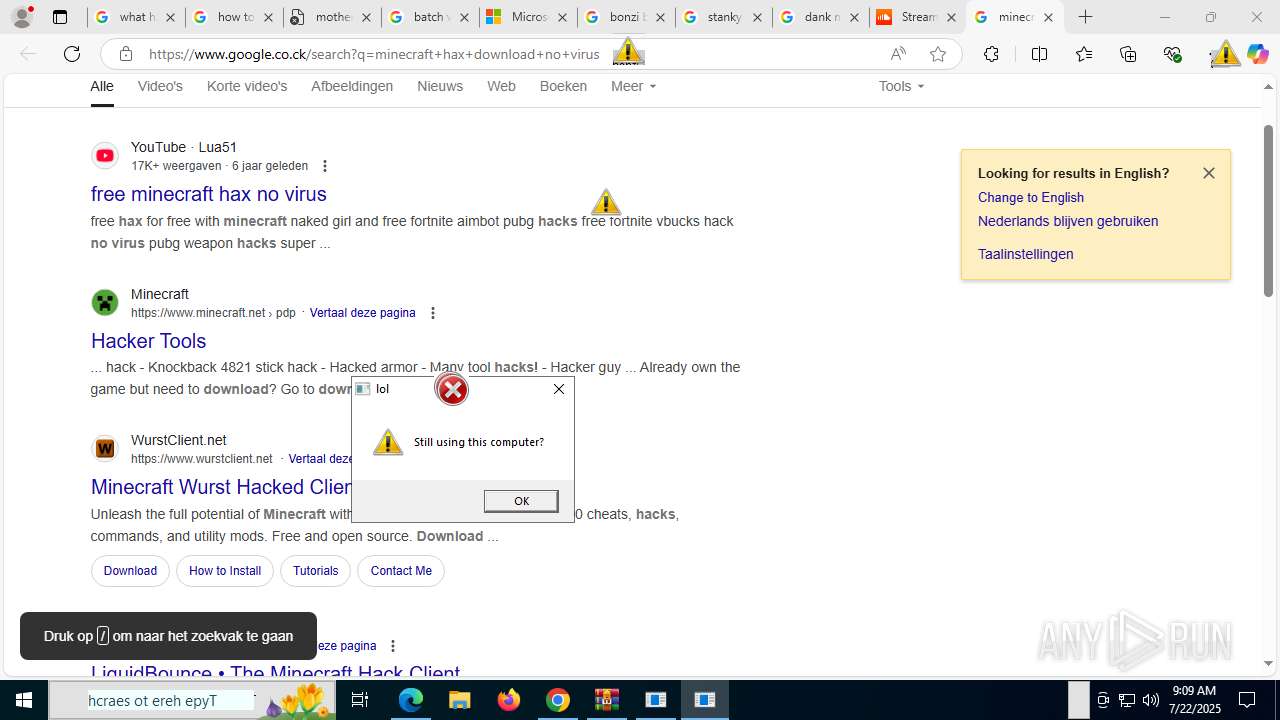Screen dimensions: 1280x720
Task: Switch to the 'Stream' SoundCloud tab
Action: [917, 17]
